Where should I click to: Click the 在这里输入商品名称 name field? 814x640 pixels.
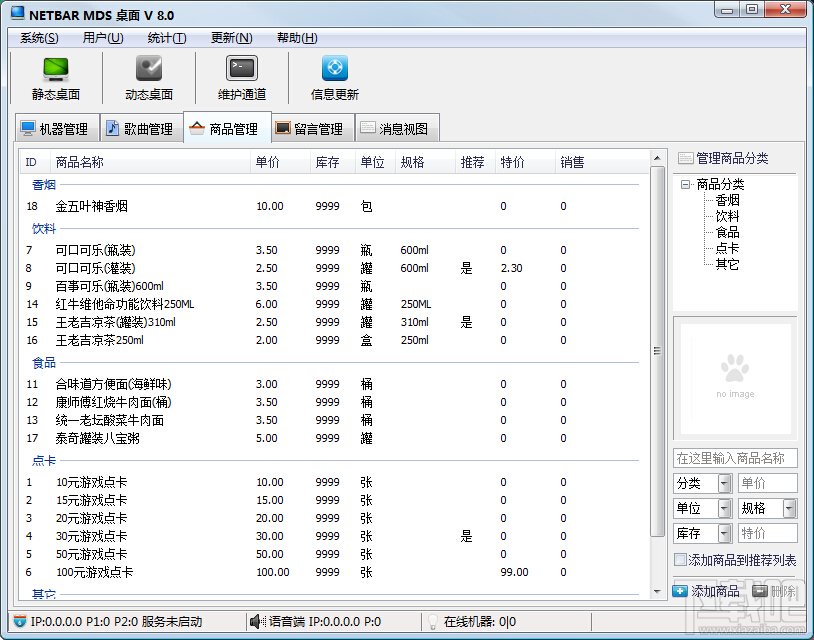point(735,458)
